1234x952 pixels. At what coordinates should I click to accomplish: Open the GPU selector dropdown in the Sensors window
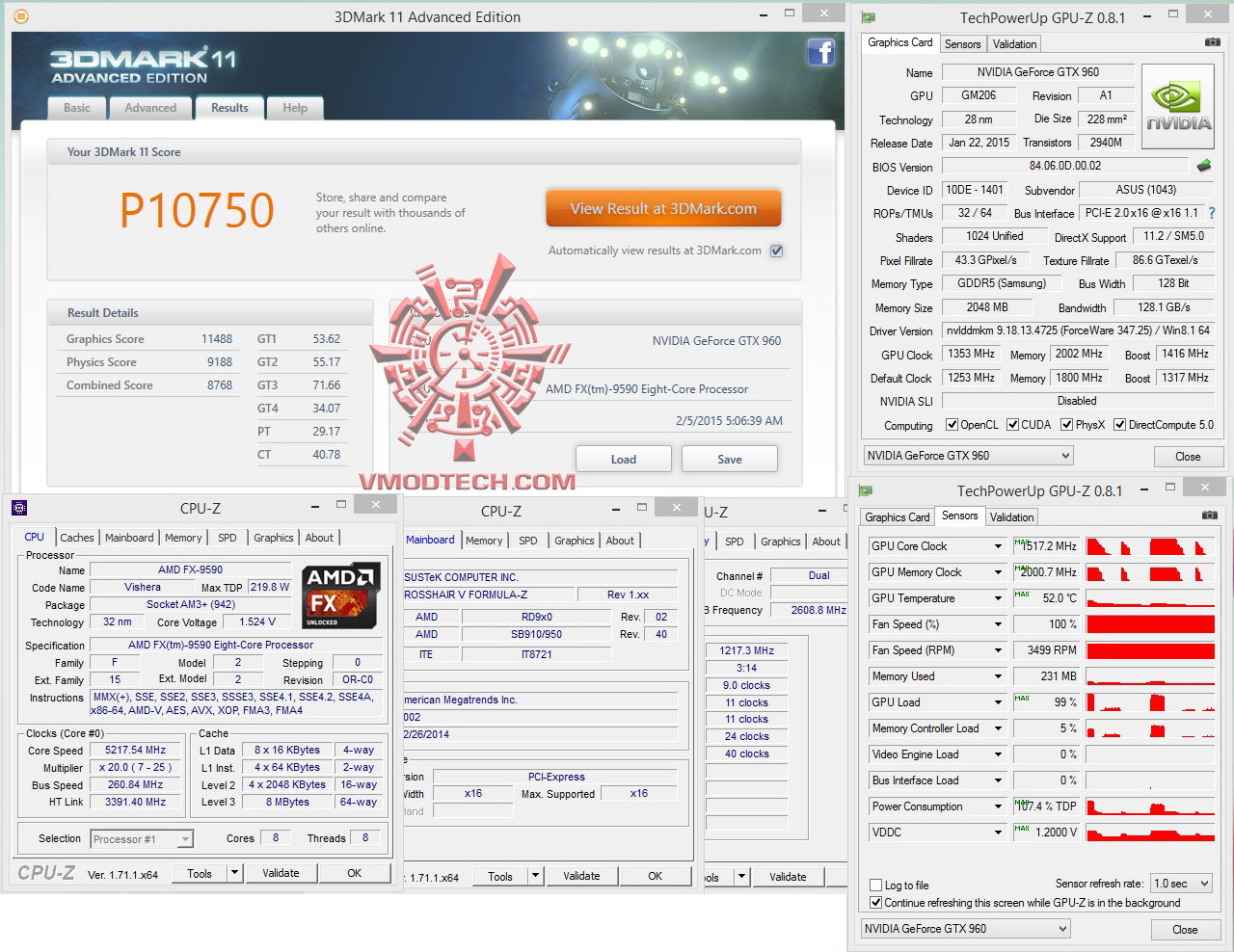pos(965,929)
